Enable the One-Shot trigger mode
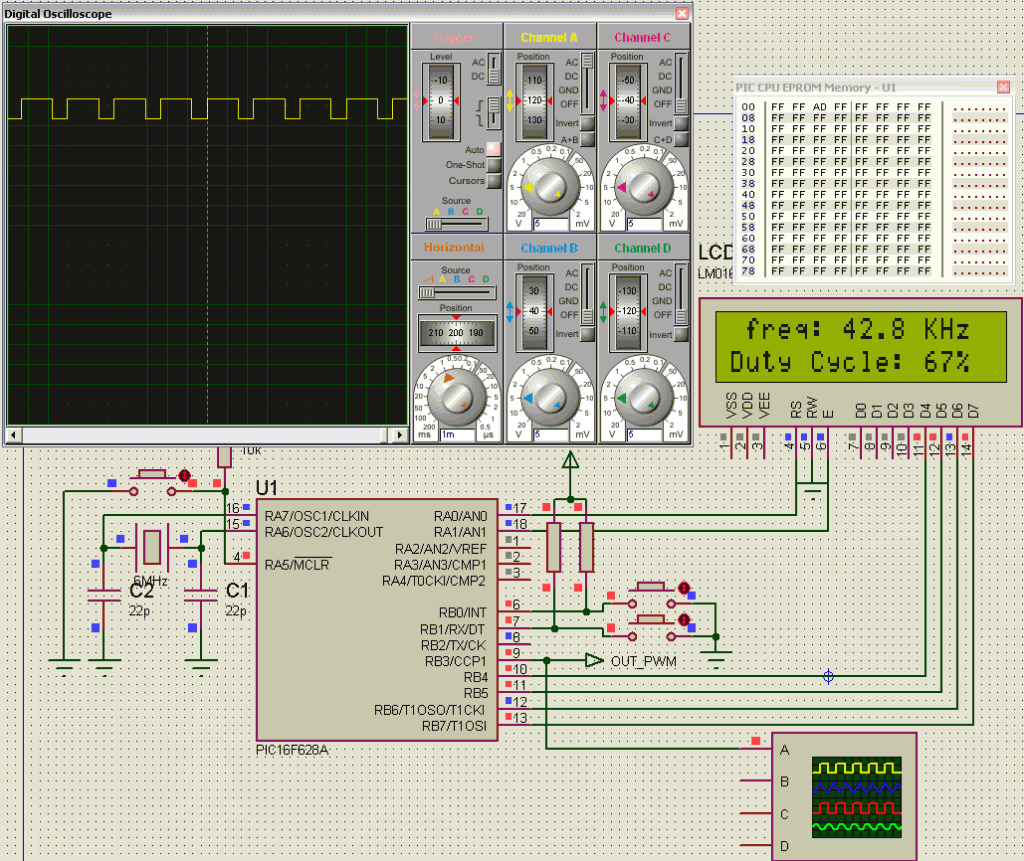 coord(493,165)
